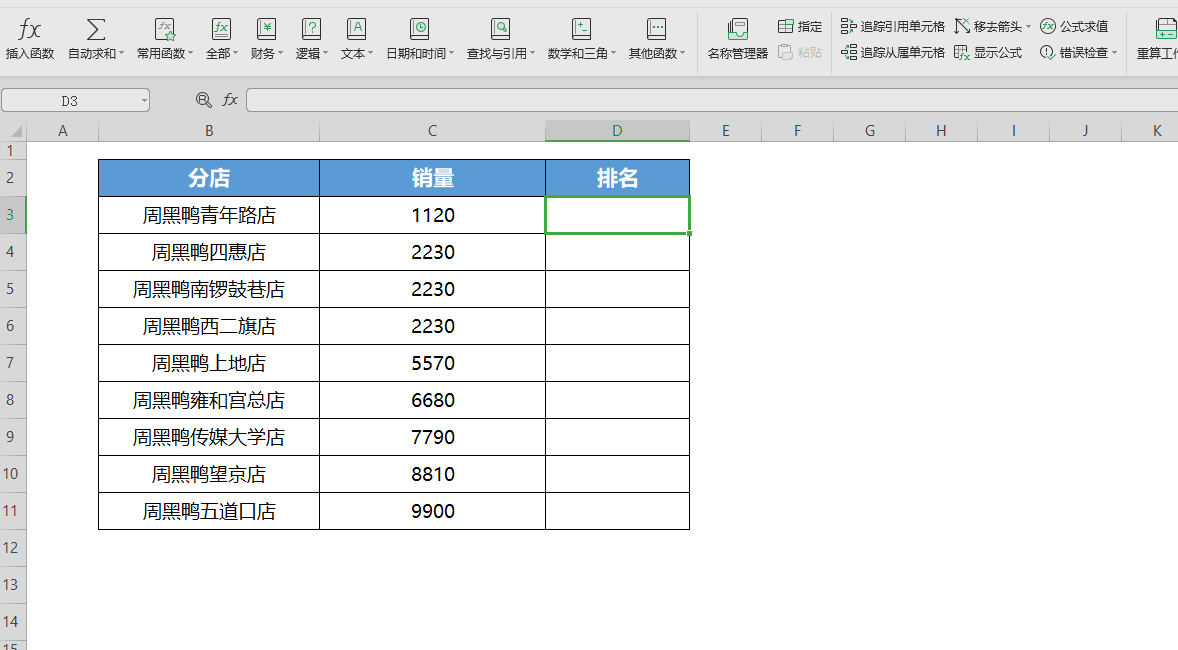Expand the Common Functions (常用函数) dropdown arrow
Viewport: 1178px width, 650px height.
[x=190, y=53]
